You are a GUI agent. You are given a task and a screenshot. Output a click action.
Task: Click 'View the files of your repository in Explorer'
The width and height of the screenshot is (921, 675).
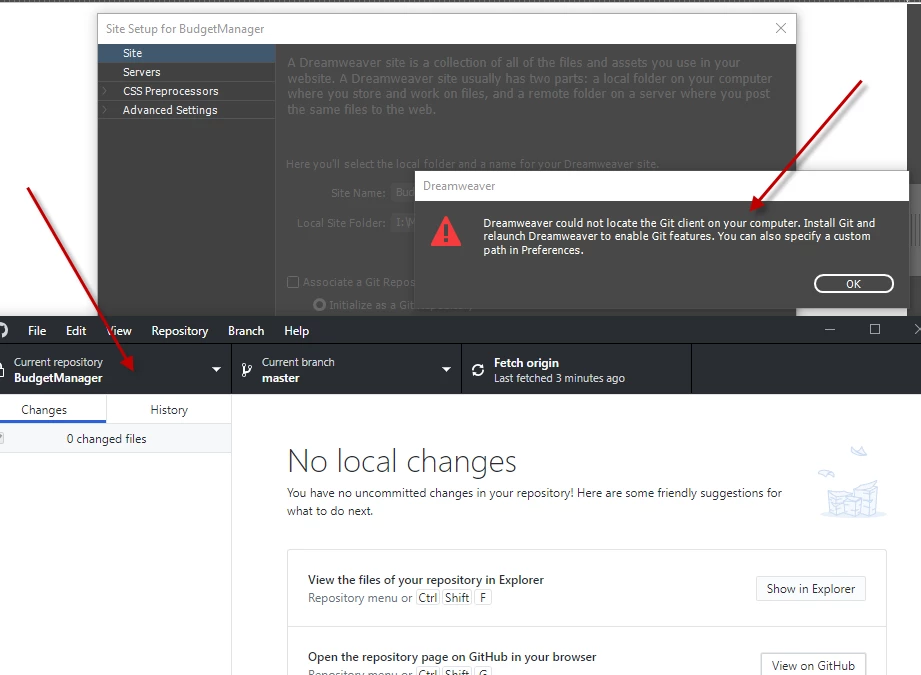click(x=426, y=580)
